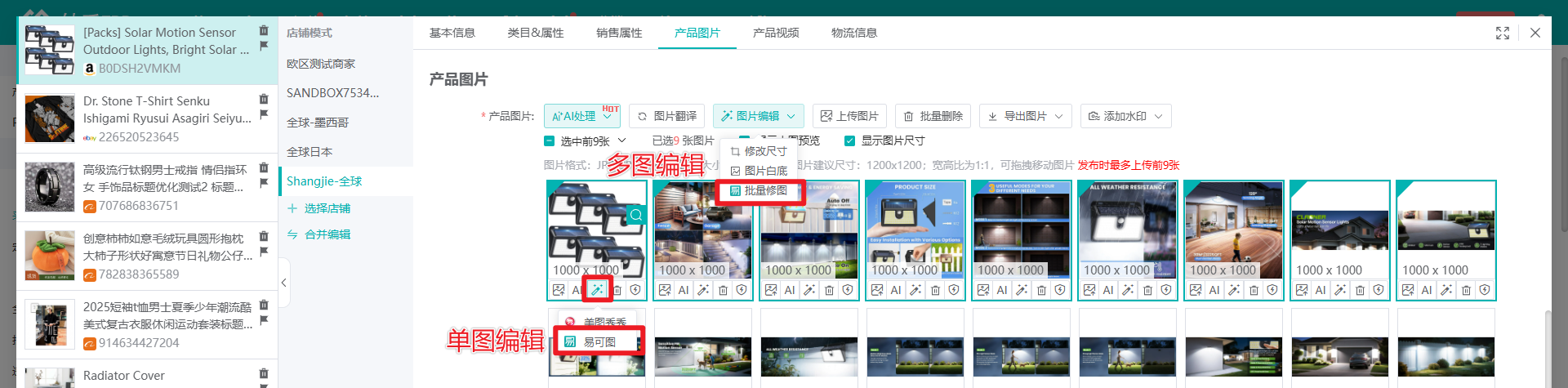Click flag icon beside Dr. Stone T-Shirt product

point(264,114)
